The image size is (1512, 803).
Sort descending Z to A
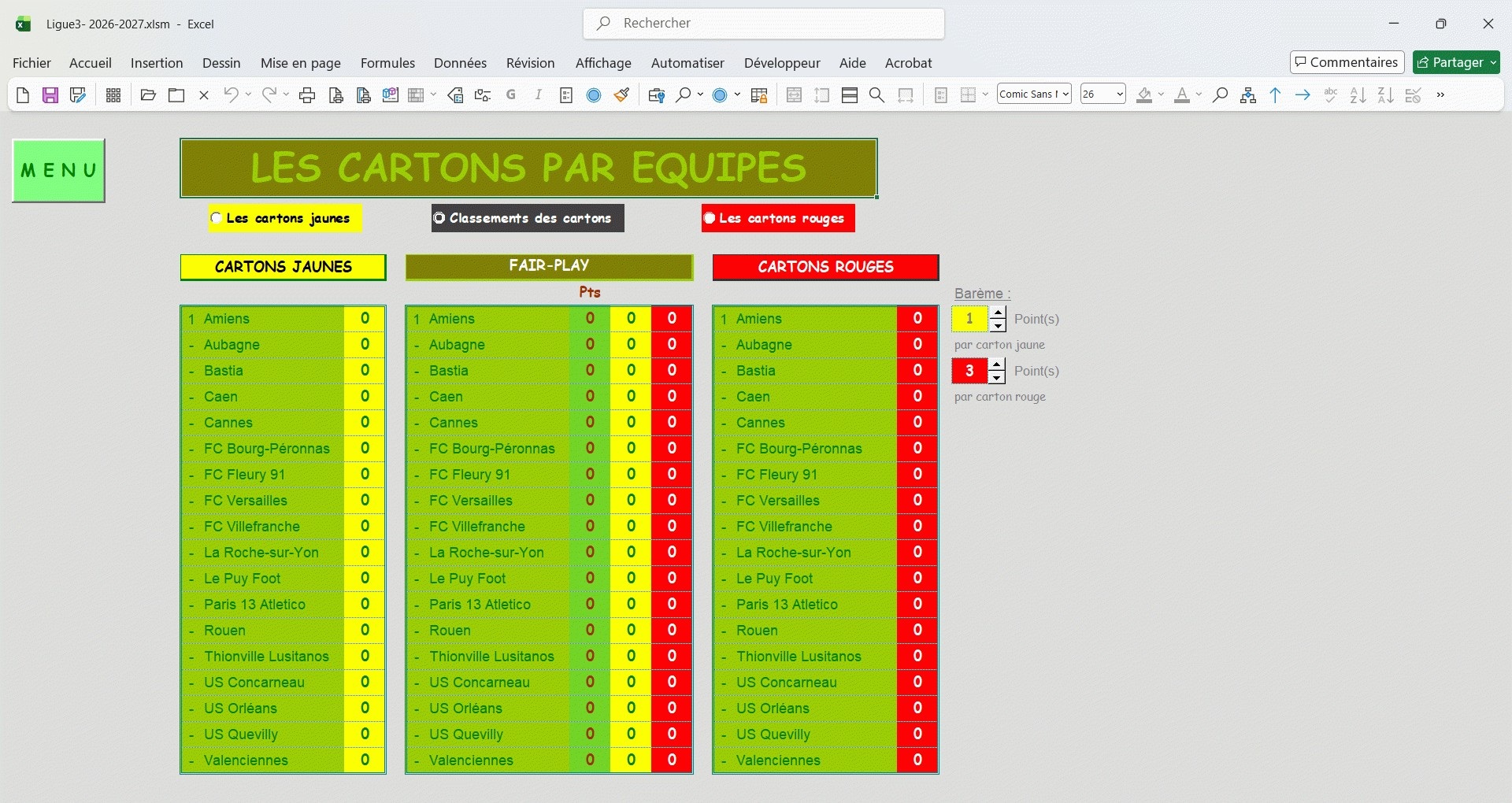1386,95
